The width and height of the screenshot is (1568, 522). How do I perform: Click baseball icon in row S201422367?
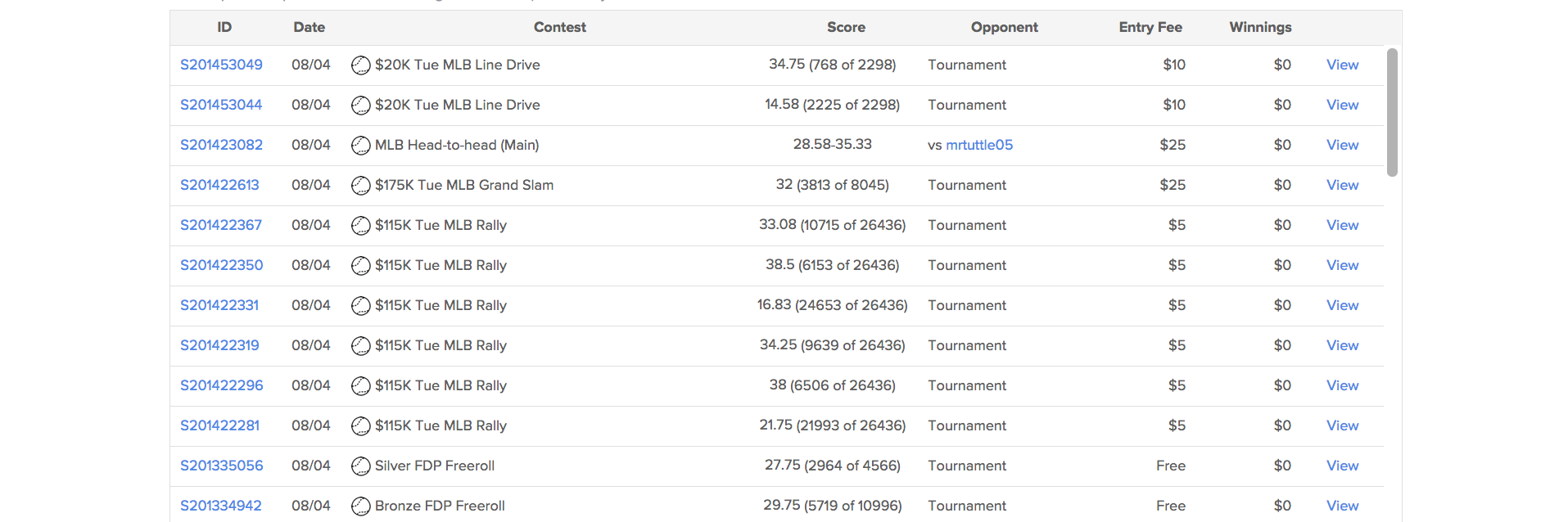360,226
